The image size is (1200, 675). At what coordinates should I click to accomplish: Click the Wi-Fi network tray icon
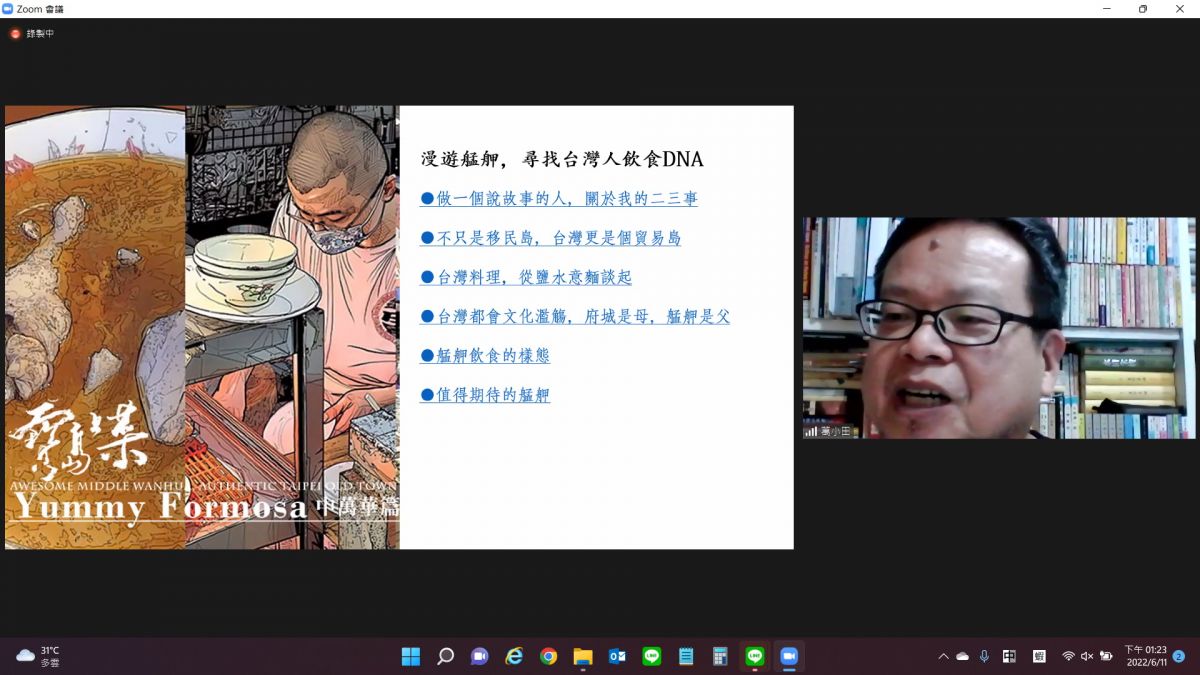[1068, 656]
